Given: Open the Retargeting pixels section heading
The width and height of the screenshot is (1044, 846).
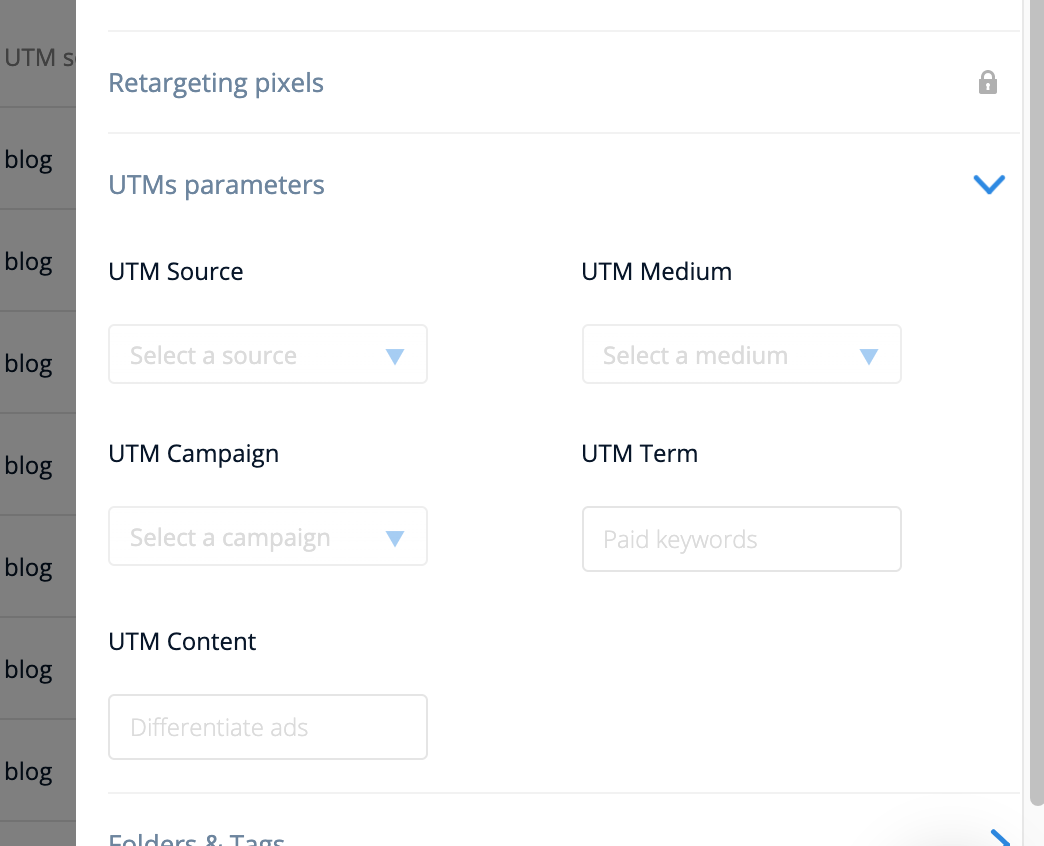Looking at the screenshot, I should tap(216, 83).
